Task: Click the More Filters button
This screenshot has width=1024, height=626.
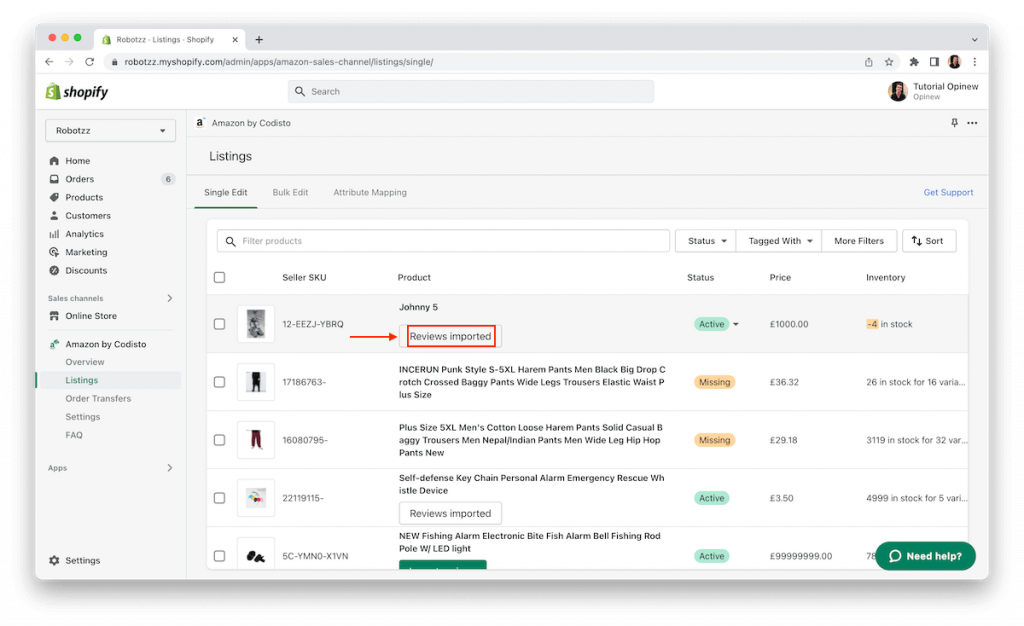Action: pos(859,241)
